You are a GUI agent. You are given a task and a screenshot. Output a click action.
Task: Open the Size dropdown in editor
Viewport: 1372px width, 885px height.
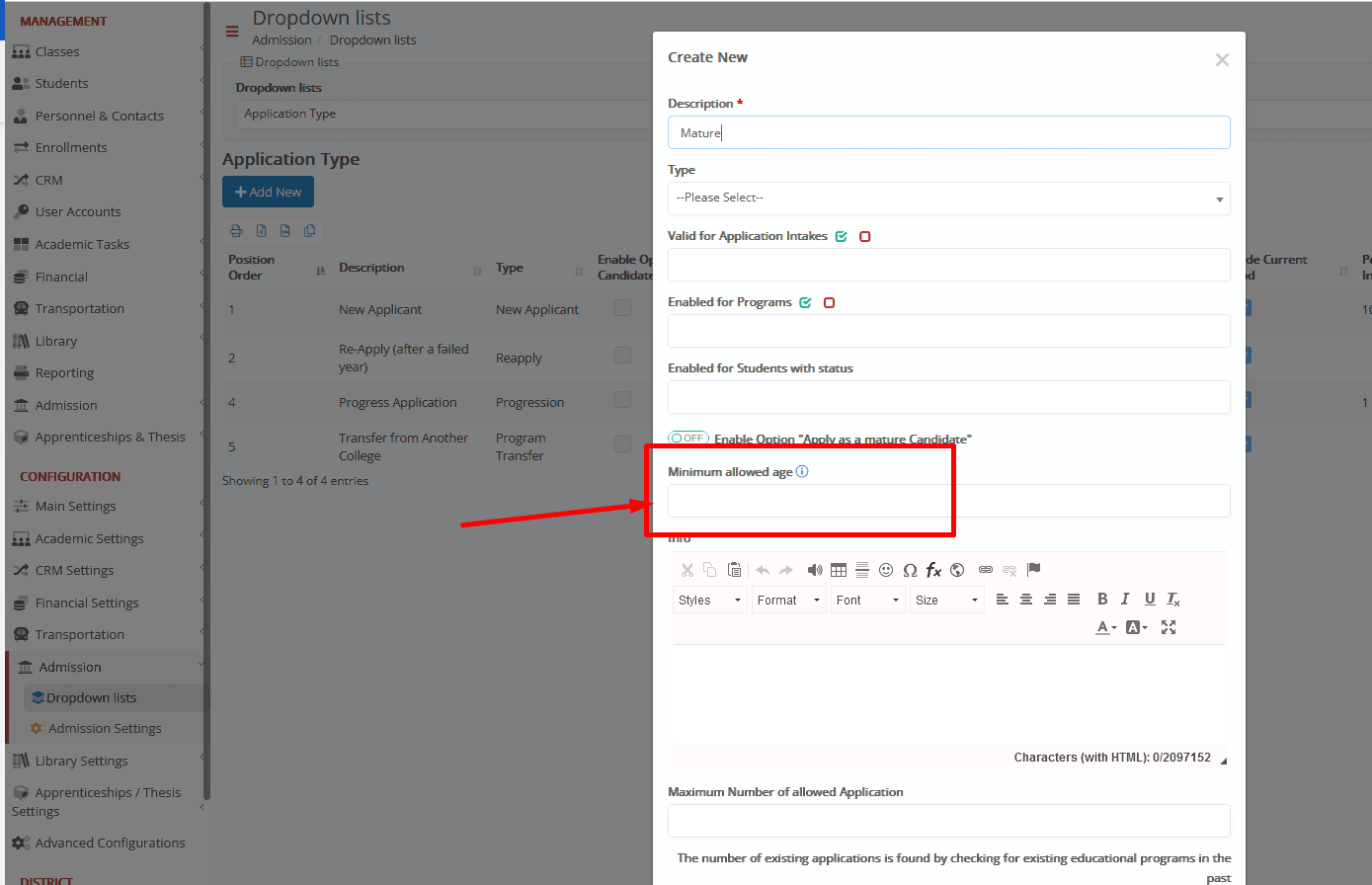click(947, 600)
